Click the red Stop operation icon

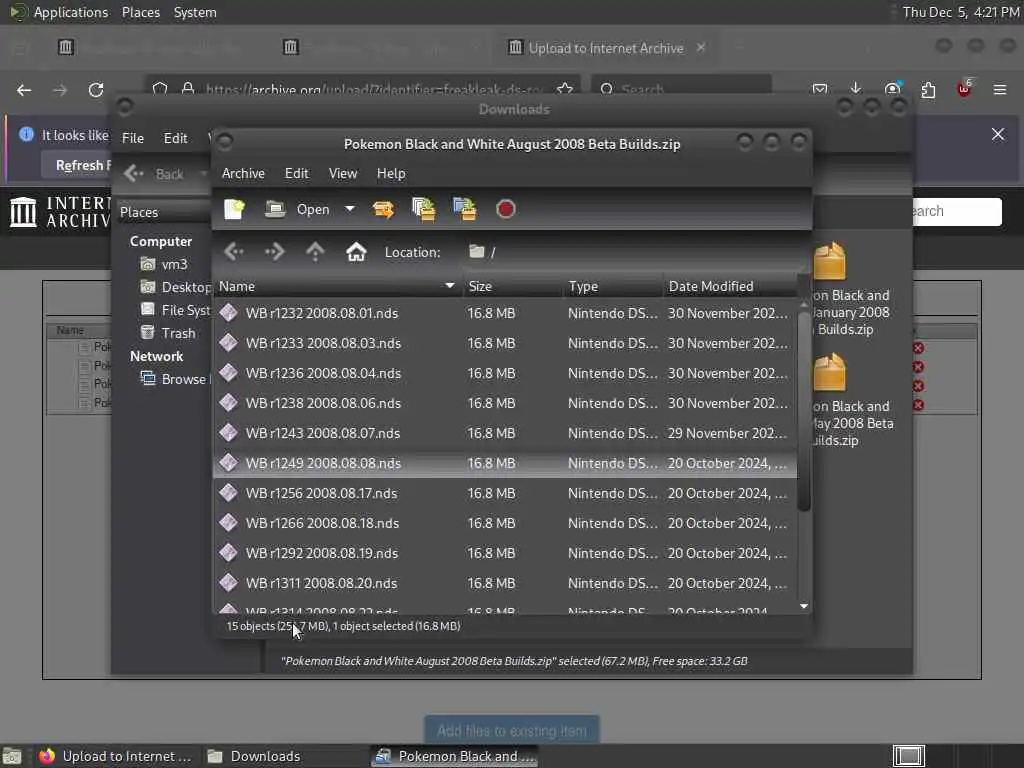[505, 210]
